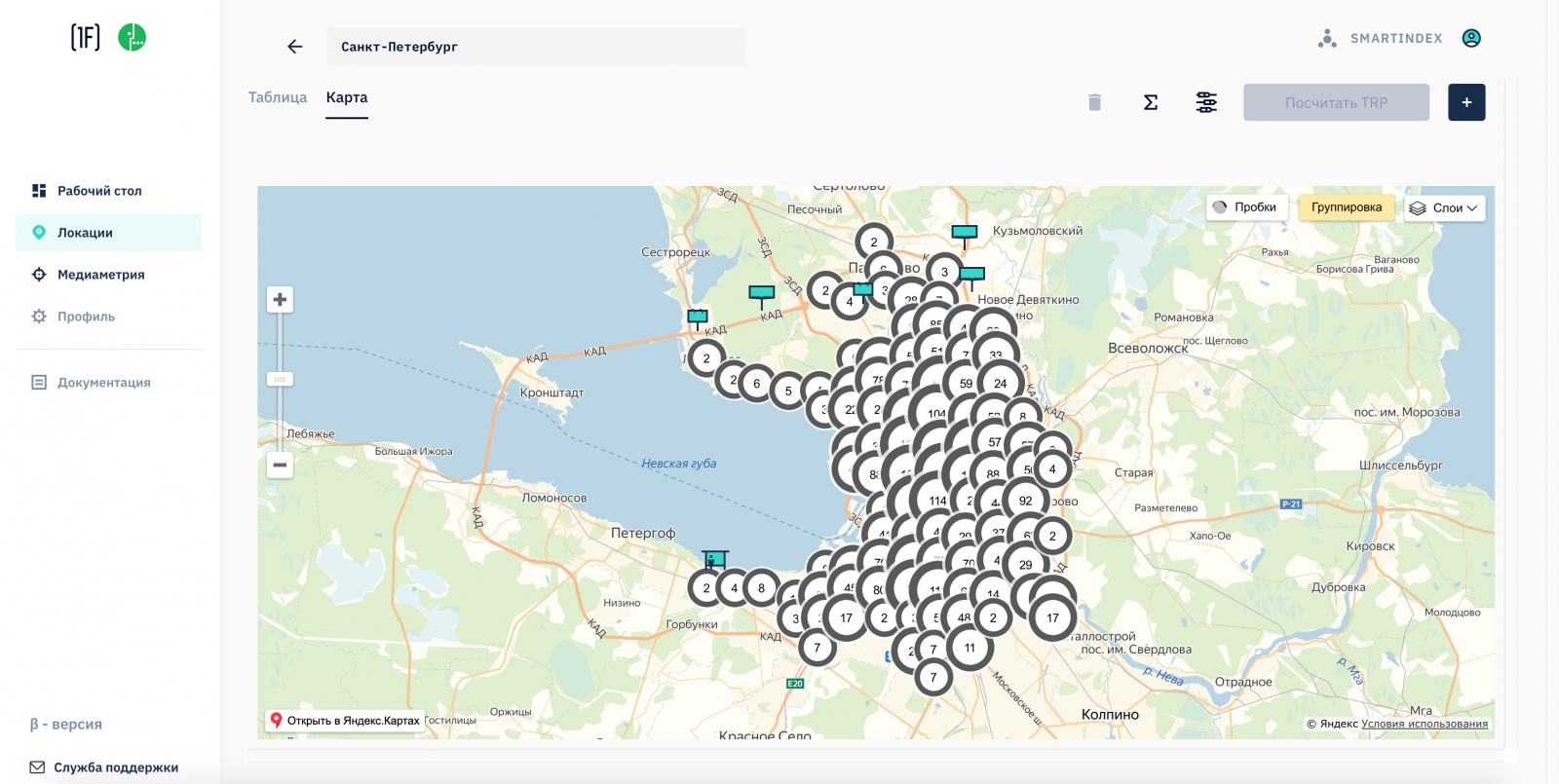The image size is (1559, 784).
Task: Contact Служба поддержки
Action: (x=104, y=767)
